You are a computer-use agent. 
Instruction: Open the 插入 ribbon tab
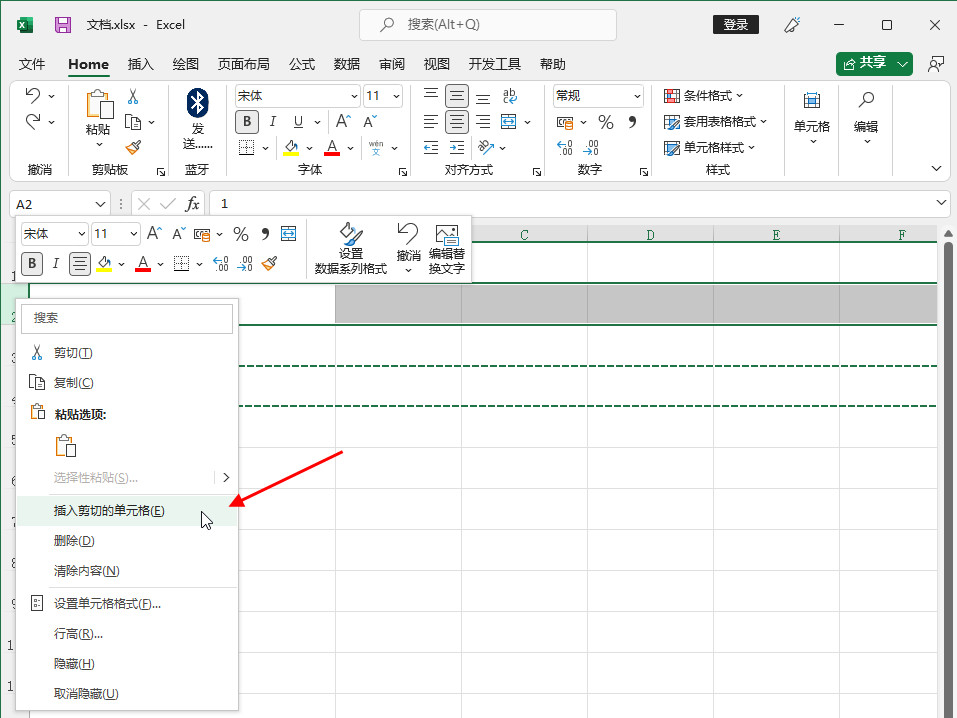[x=140, y=64]
